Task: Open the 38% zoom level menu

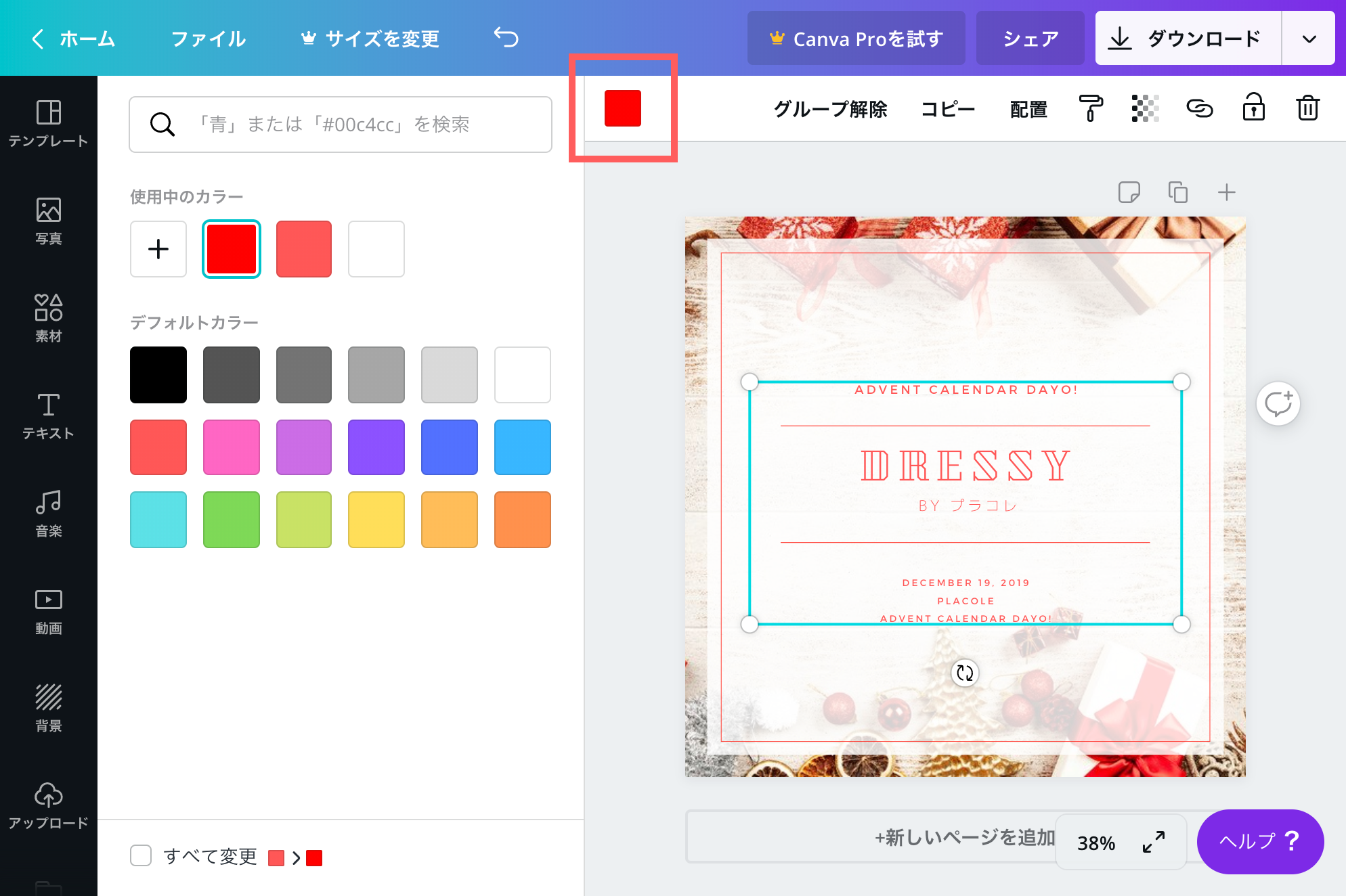Action: (x=1095, y=843)
